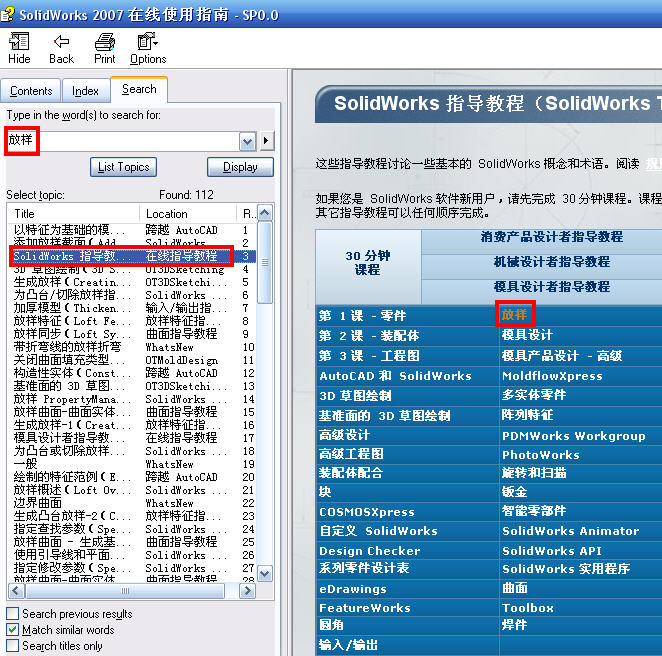Open the 多实体零件 tutorial link
662x656 pixels.
click(534, 395)
